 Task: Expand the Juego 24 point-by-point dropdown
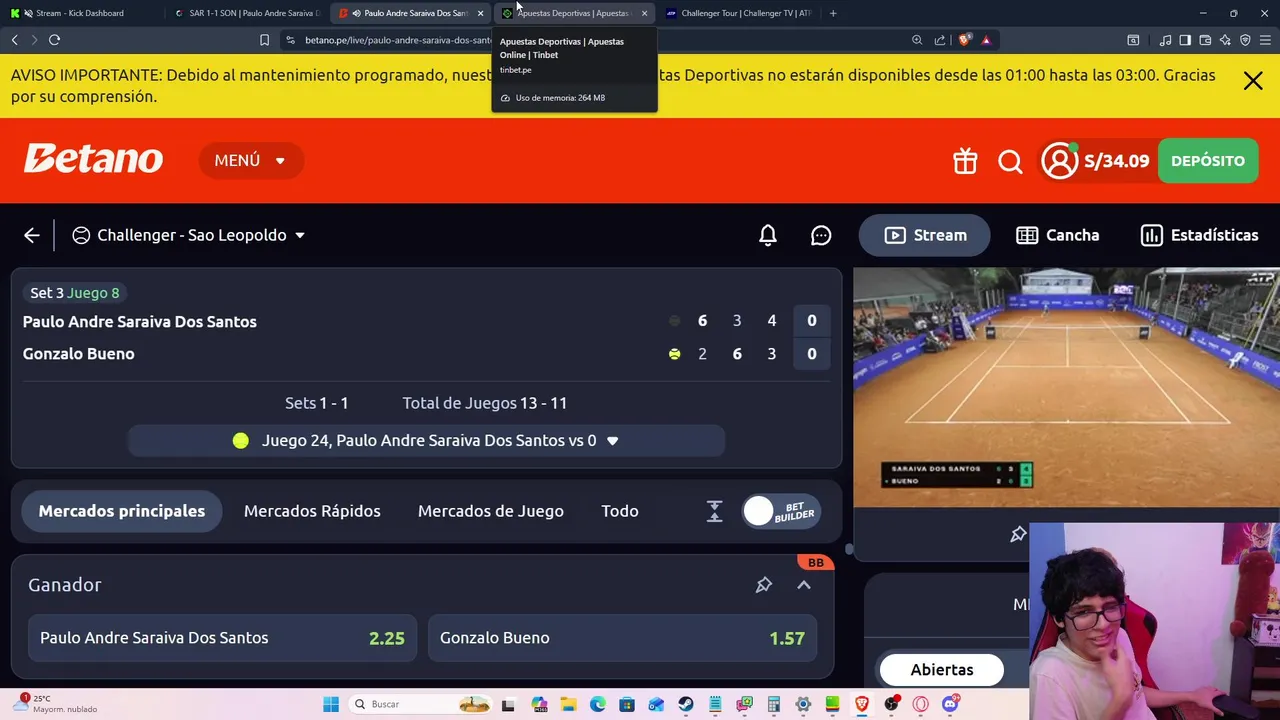(426, 440)
